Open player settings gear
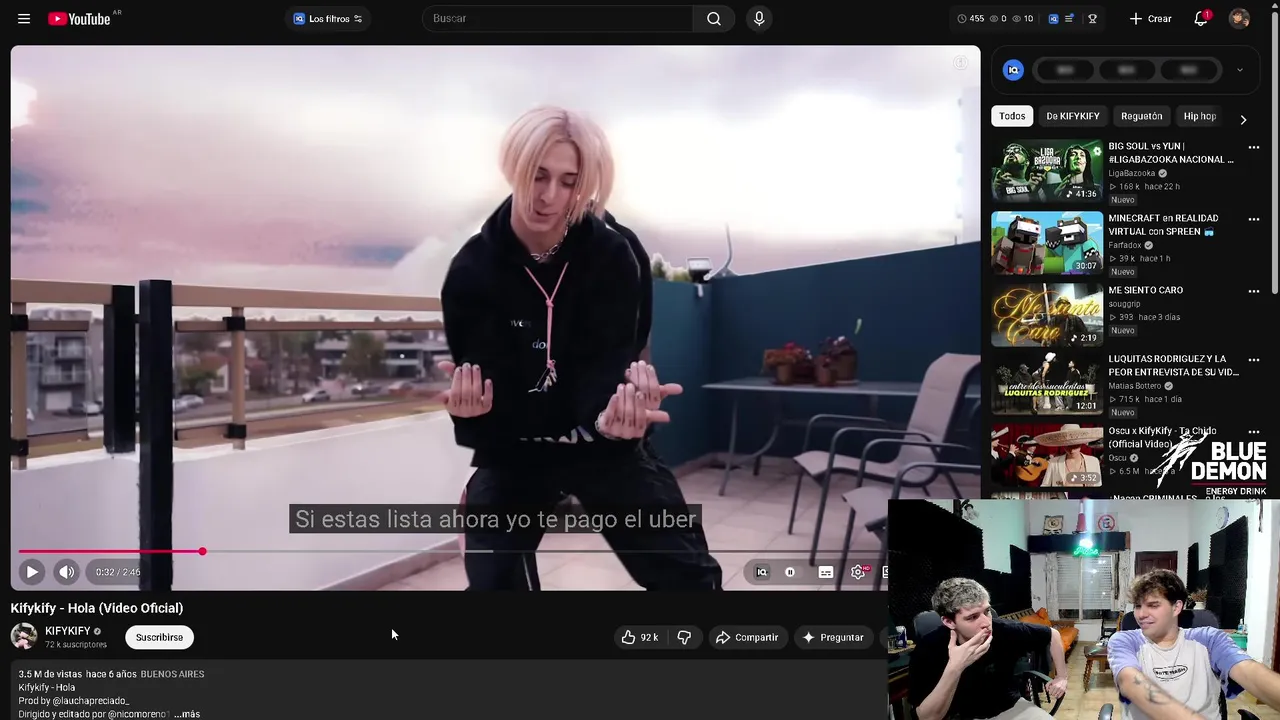Screen dimensions: 1280x720 coord(858,572)
